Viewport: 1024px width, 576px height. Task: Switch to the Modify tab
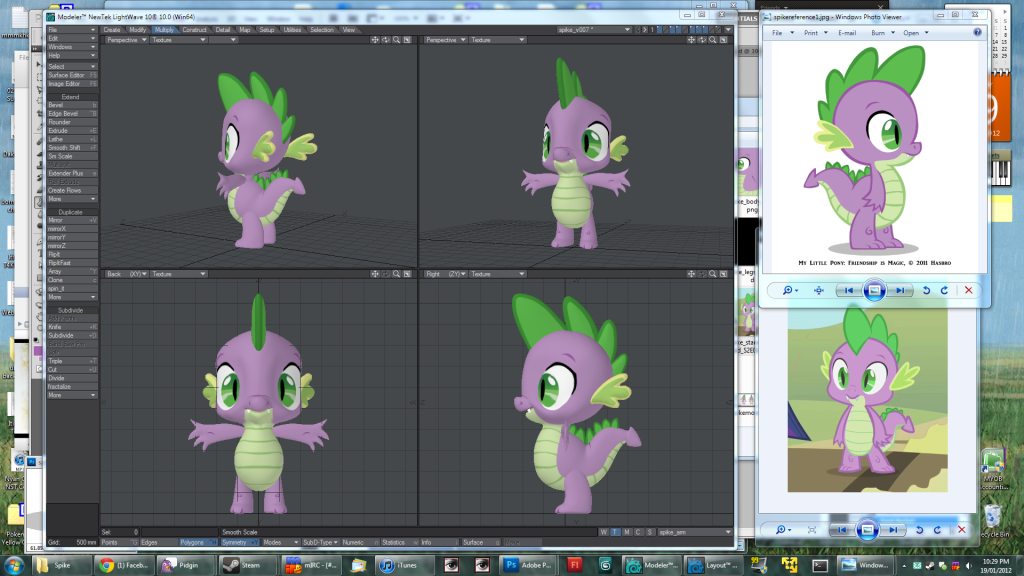(137, 30)
